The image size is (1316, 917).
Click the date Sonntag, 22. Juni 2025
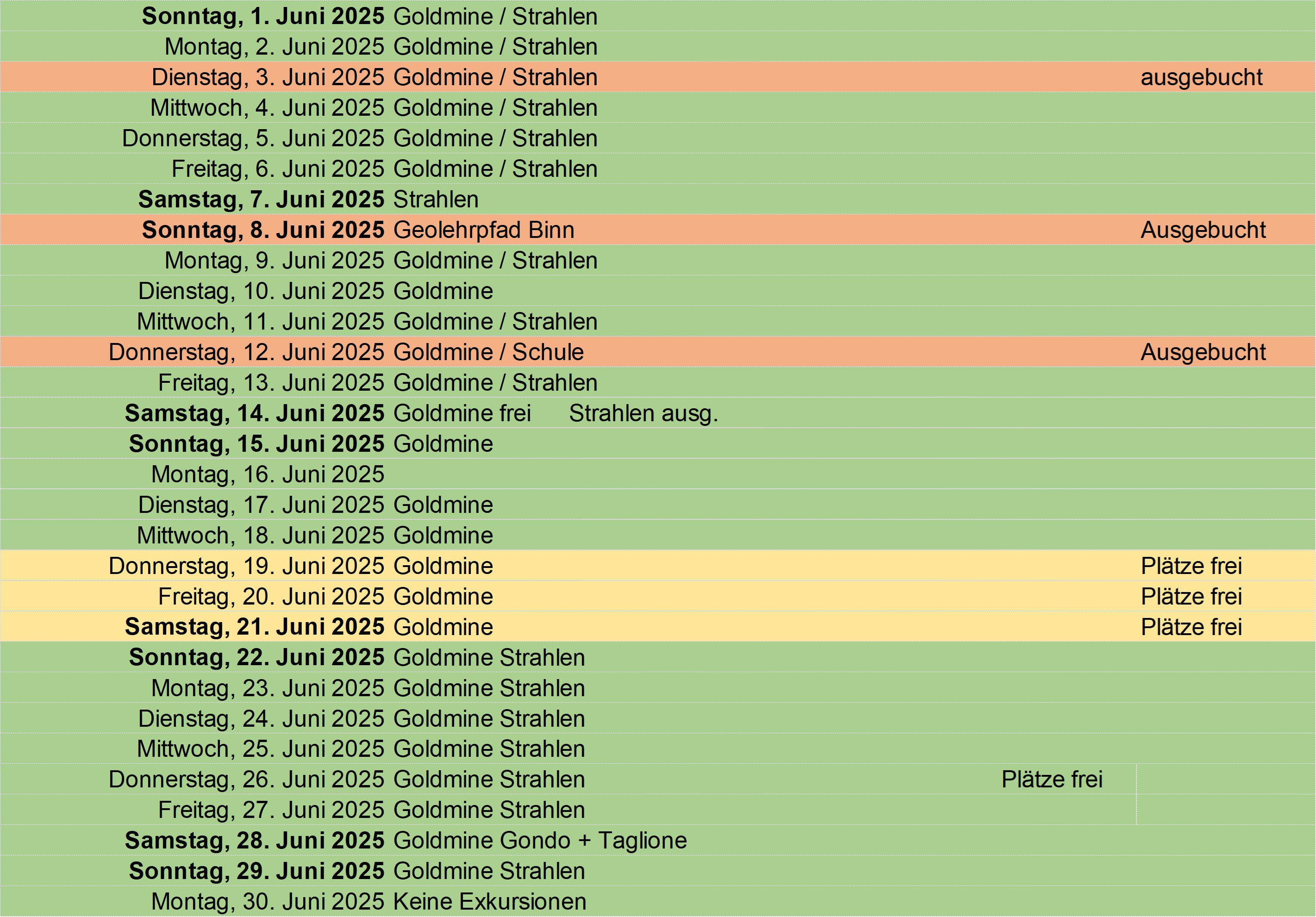(x=256, y=657)
